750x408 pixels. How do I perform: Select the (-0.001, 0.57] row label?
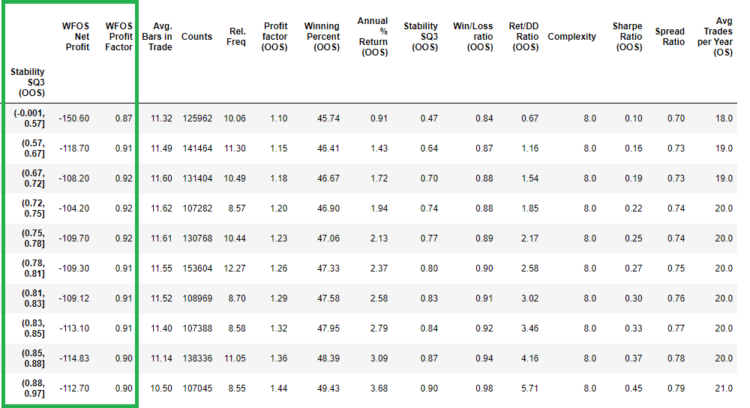[x=29, y=118]
